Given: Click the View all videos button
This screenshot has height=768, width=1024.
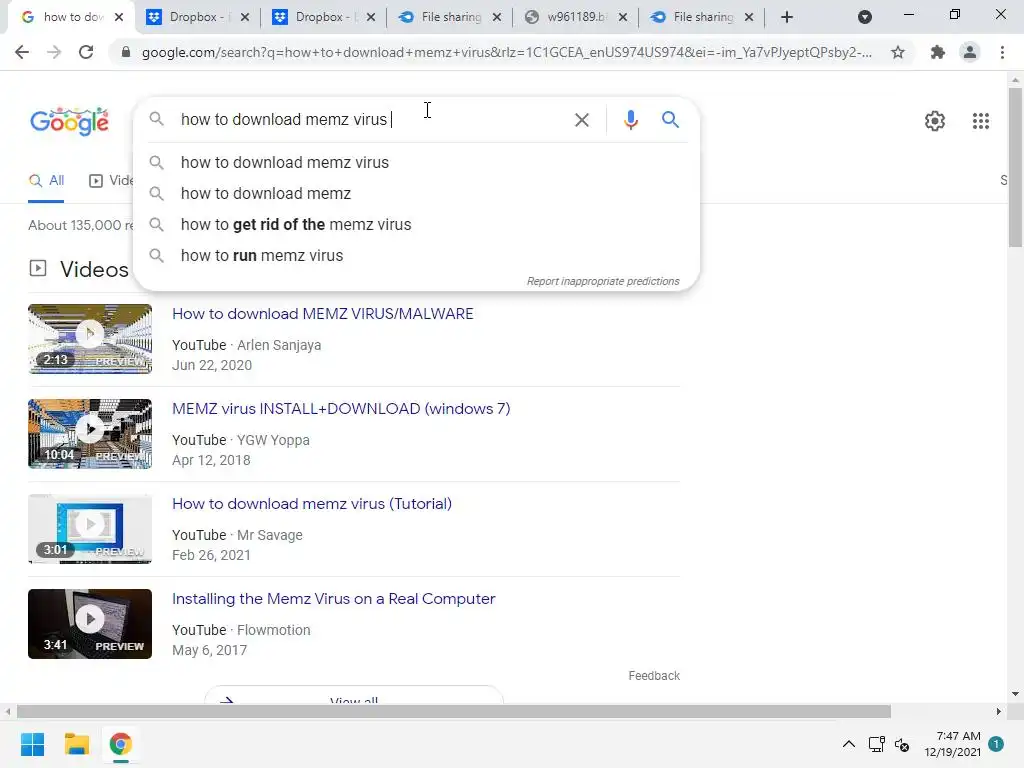Looking at the screenshot, I should 353,696.
